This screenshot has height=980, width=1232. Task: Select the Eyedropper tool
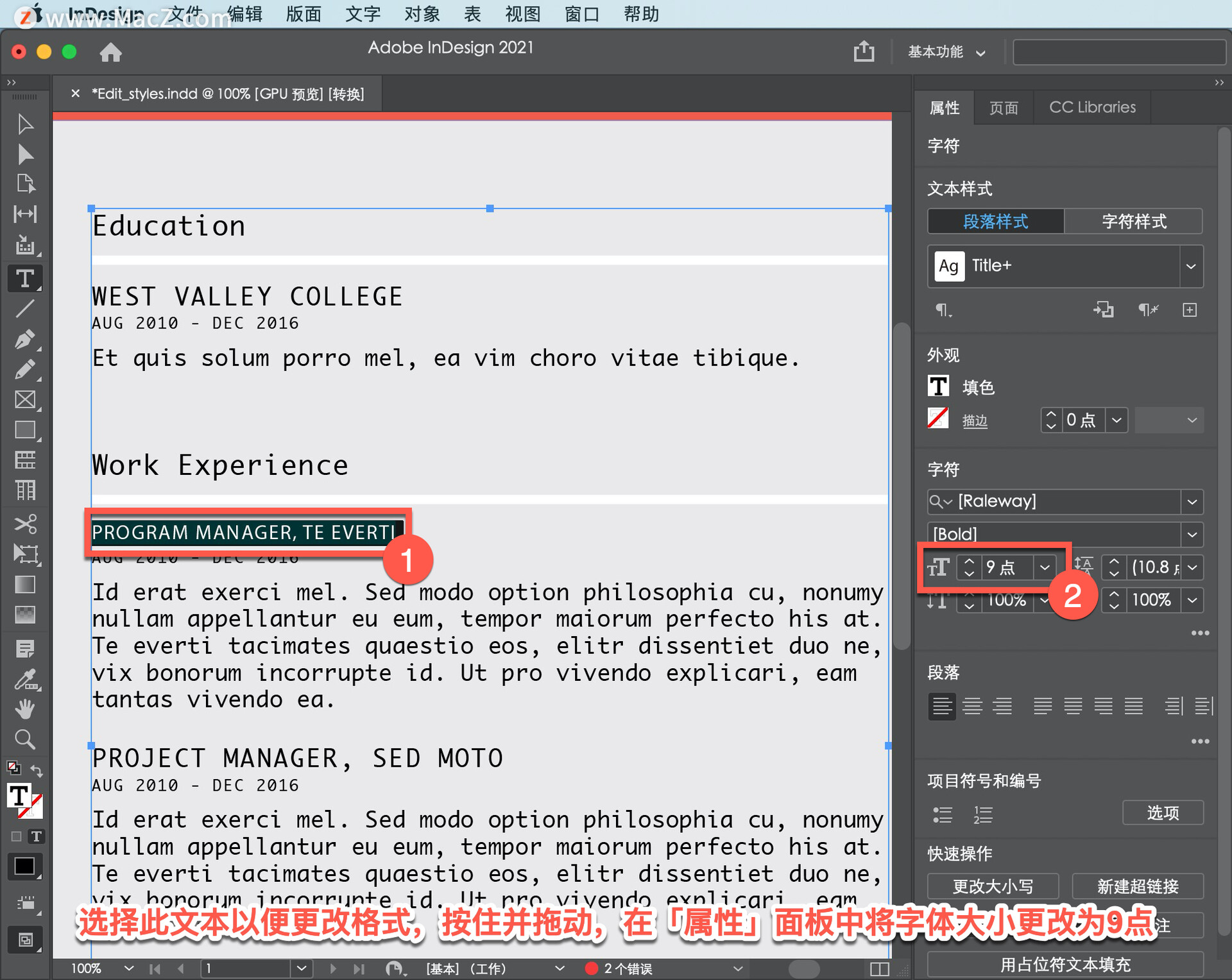coord(25,680)
